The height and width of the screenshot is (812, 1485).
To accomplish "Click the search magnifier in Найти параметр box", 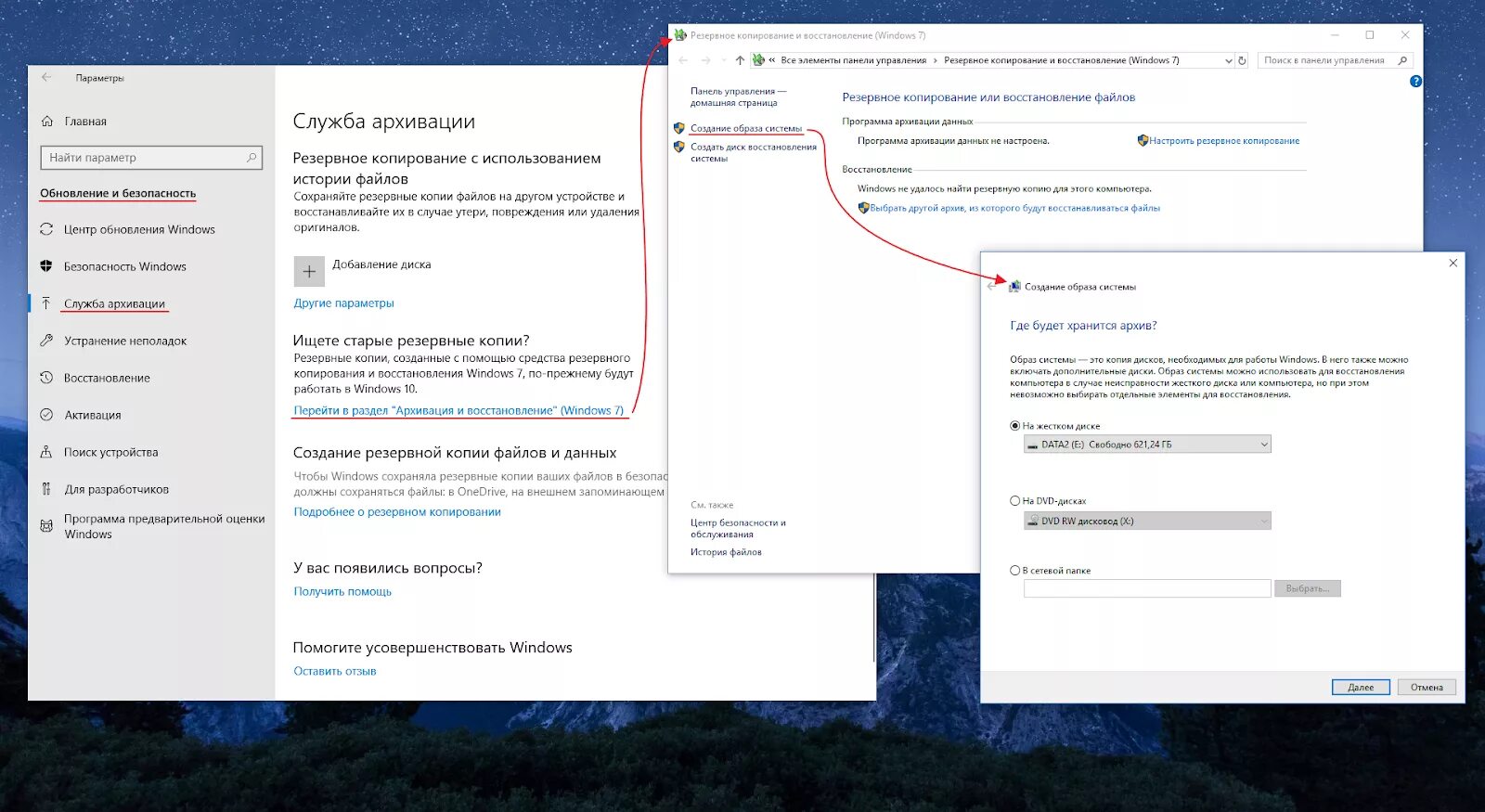I will click(x=251, y=158).
